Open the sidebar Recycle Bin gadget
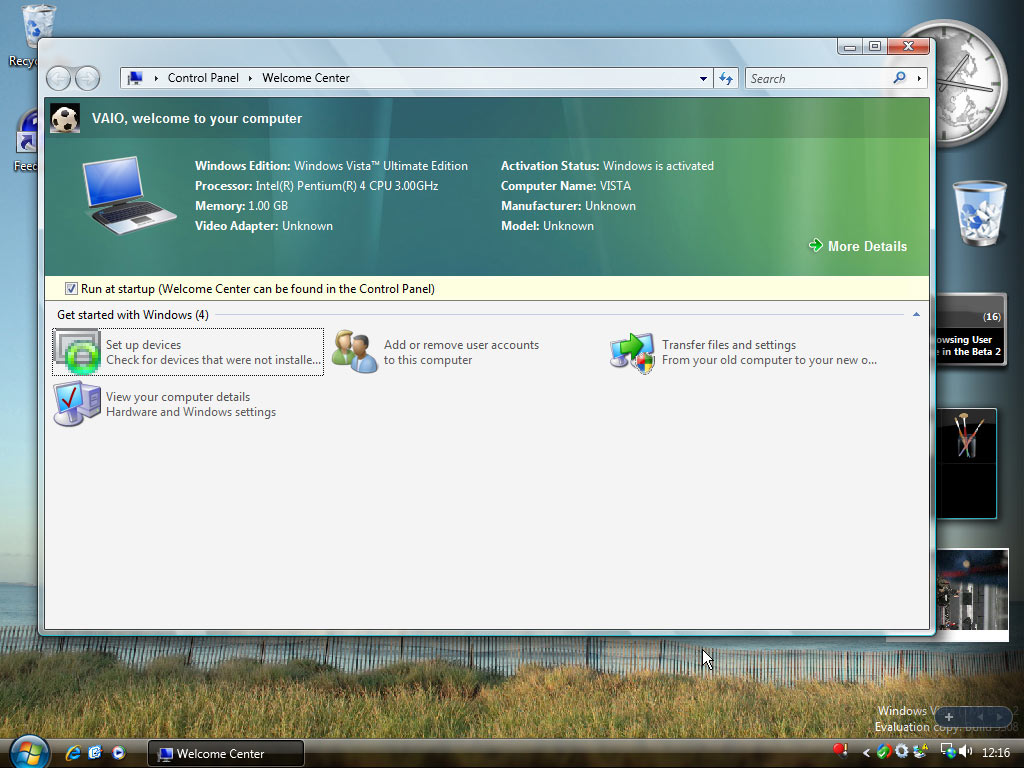The height and width of the screenshot is (768, 1024). (979, 214)
